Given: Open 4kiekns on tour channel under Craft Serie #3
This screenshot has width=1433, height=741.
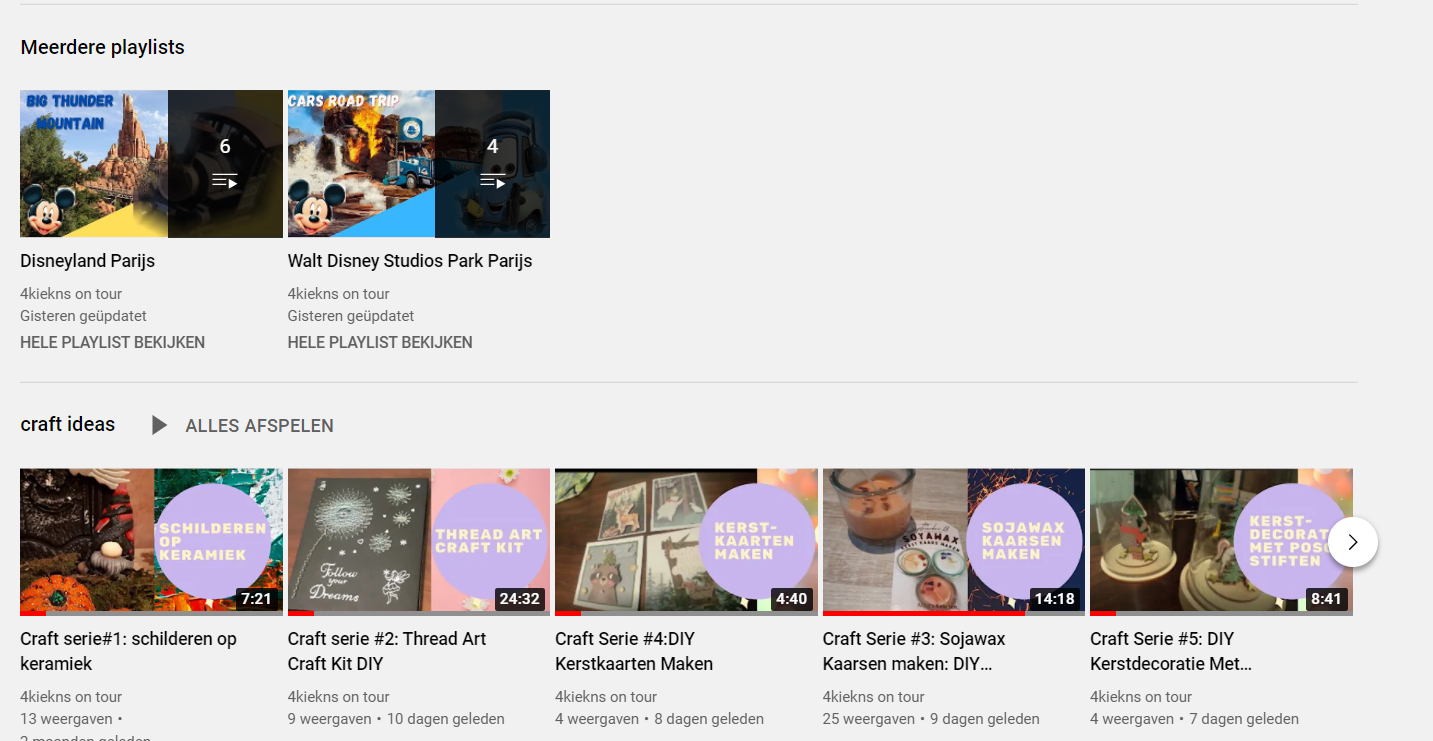Looking at the screenshot, I should point(874,697).
